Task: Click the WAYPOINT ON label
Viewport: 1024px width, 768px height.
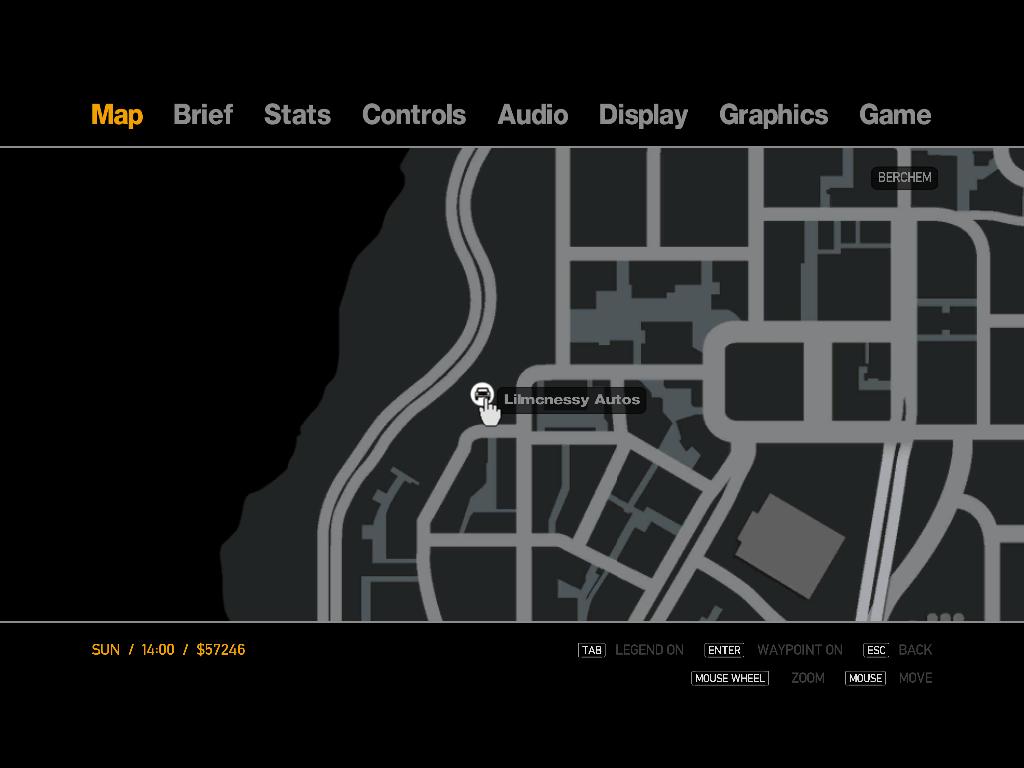Action: [x=800, y=650]
